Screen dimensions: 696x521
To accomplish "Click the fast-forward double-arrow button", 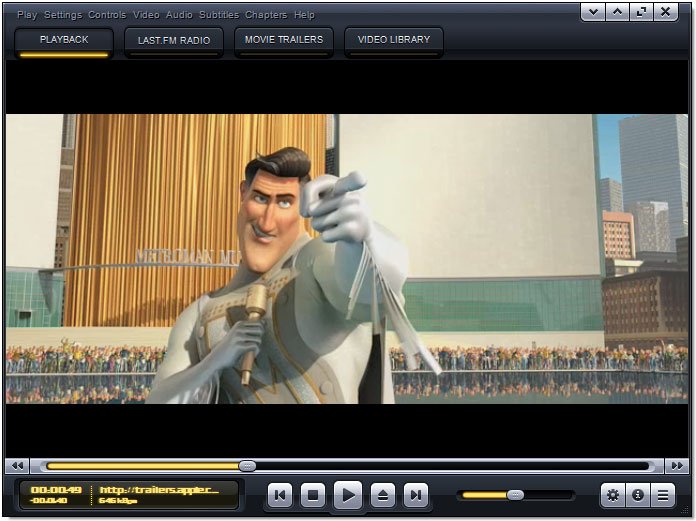I will pyautogui.click(x=677, y=466).
